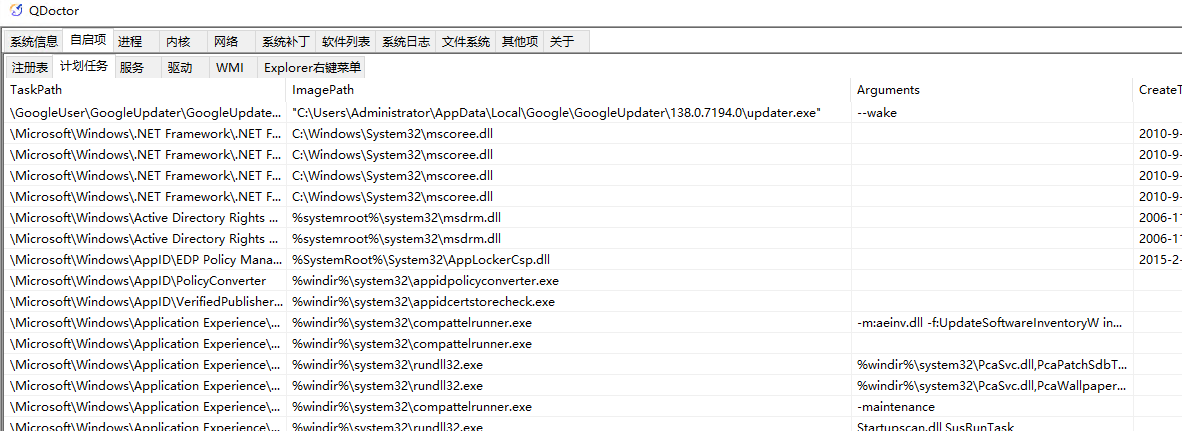Select the 计划任务 sub-tab
This screenshot has width=1182, height=431.
[83, 66]
